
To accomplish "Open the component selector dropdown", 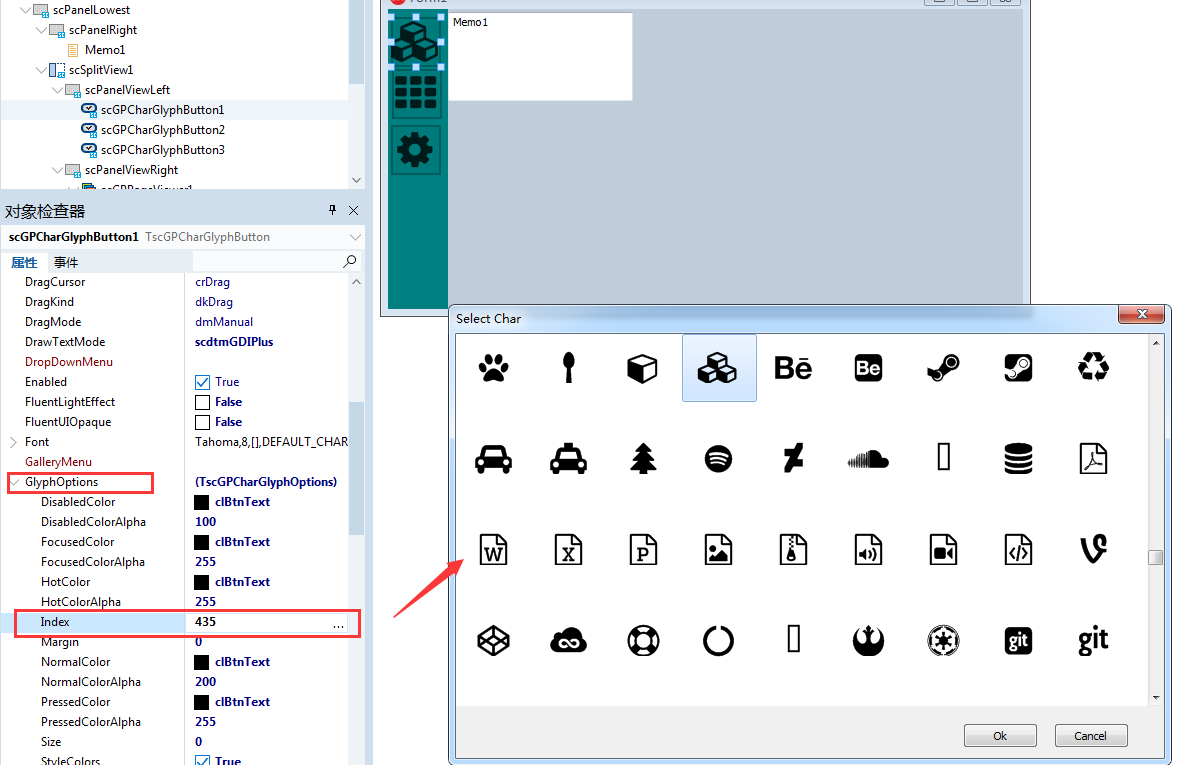I will [355, 237].
